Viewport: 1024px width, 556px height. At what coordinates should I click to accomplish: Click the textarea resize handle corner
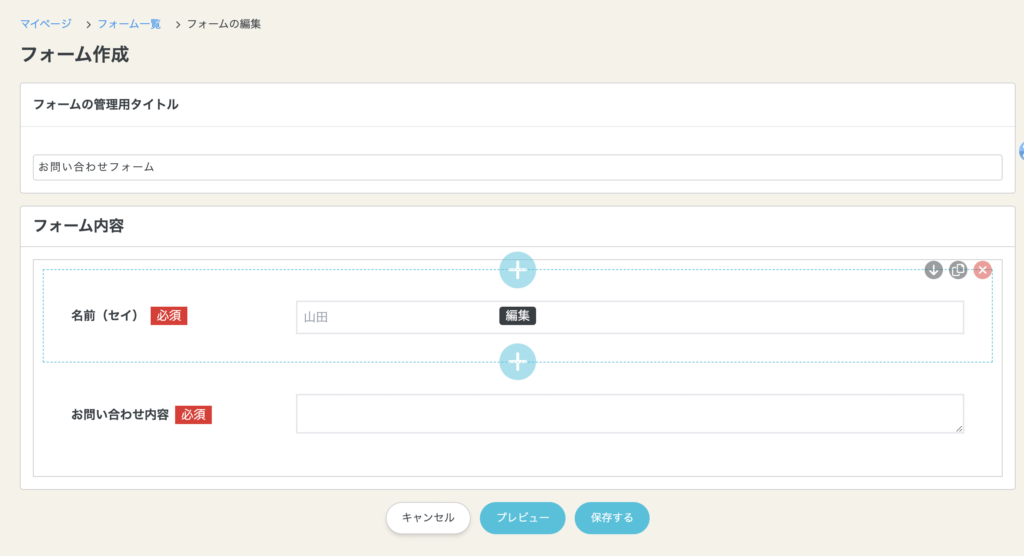point(959,428)
